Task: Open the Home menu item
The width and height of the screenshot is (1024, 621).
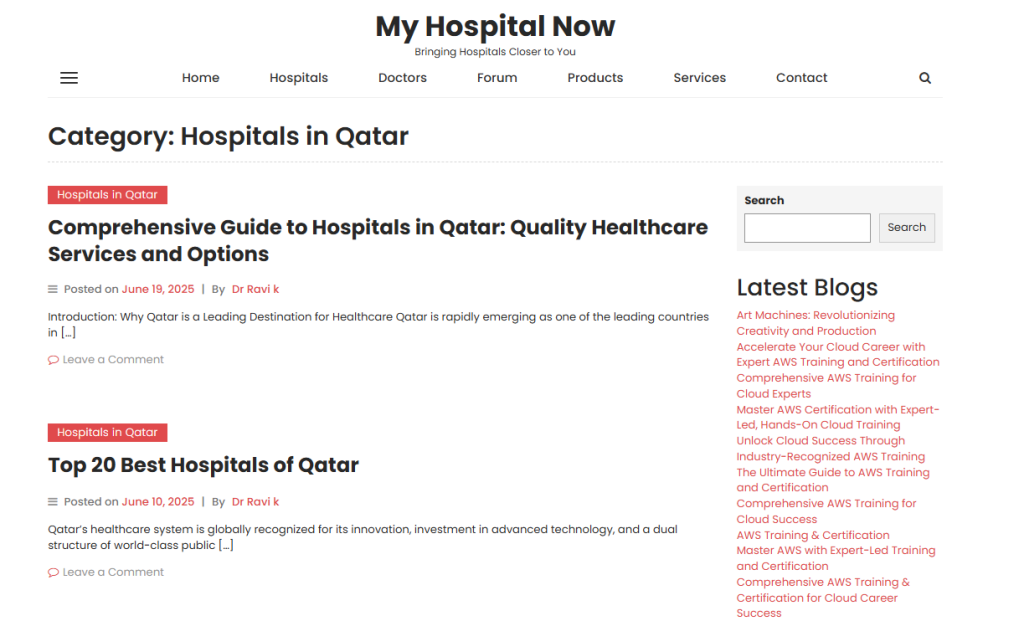Action: pos(200,78)
